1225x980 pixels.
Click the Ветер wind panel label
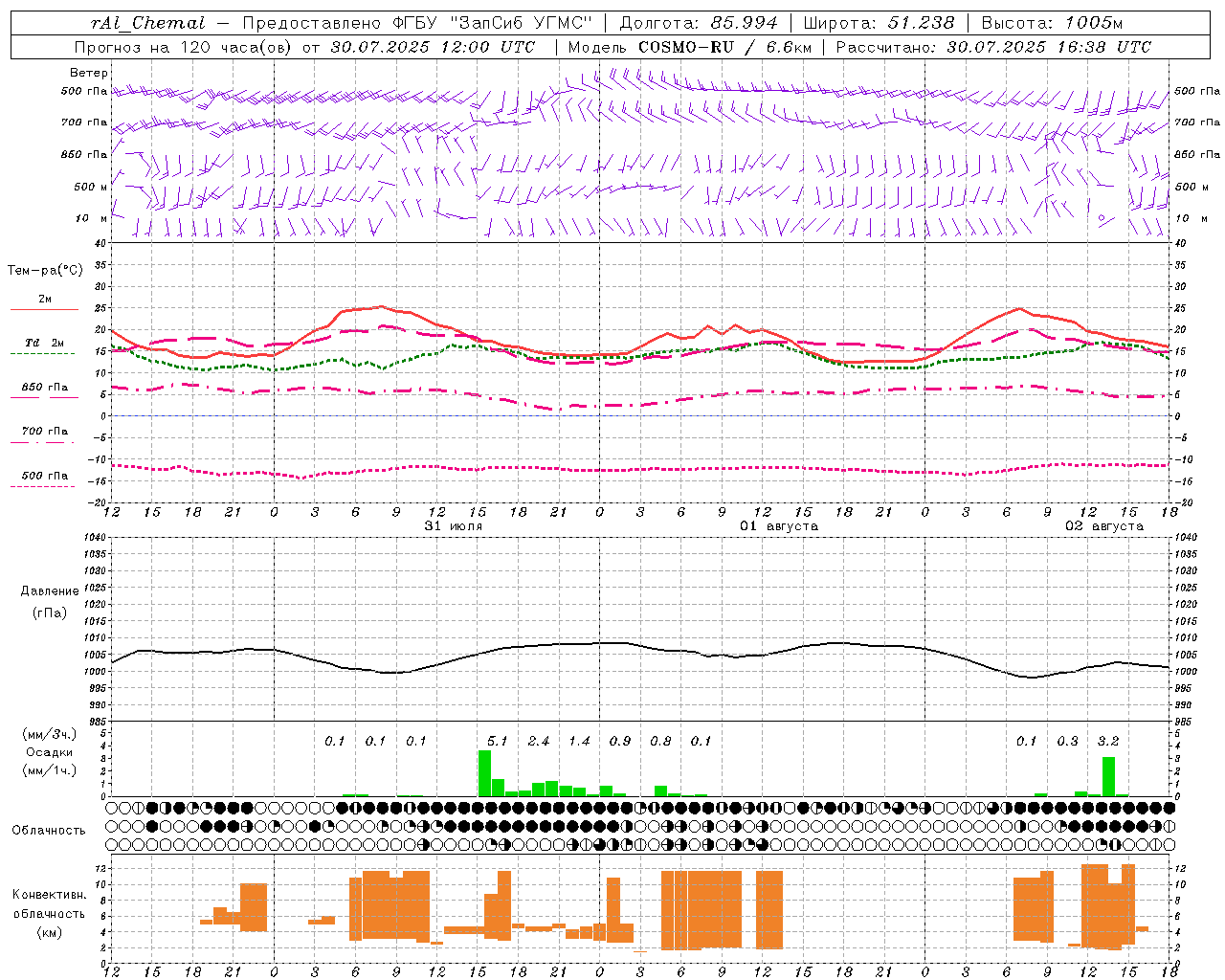89,73
